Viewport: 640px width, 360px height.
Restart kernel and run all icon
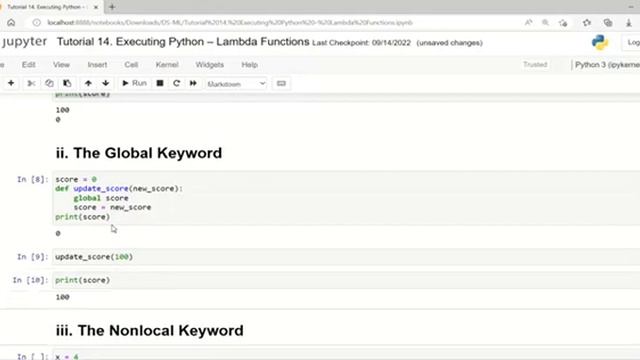click(193, 83)
